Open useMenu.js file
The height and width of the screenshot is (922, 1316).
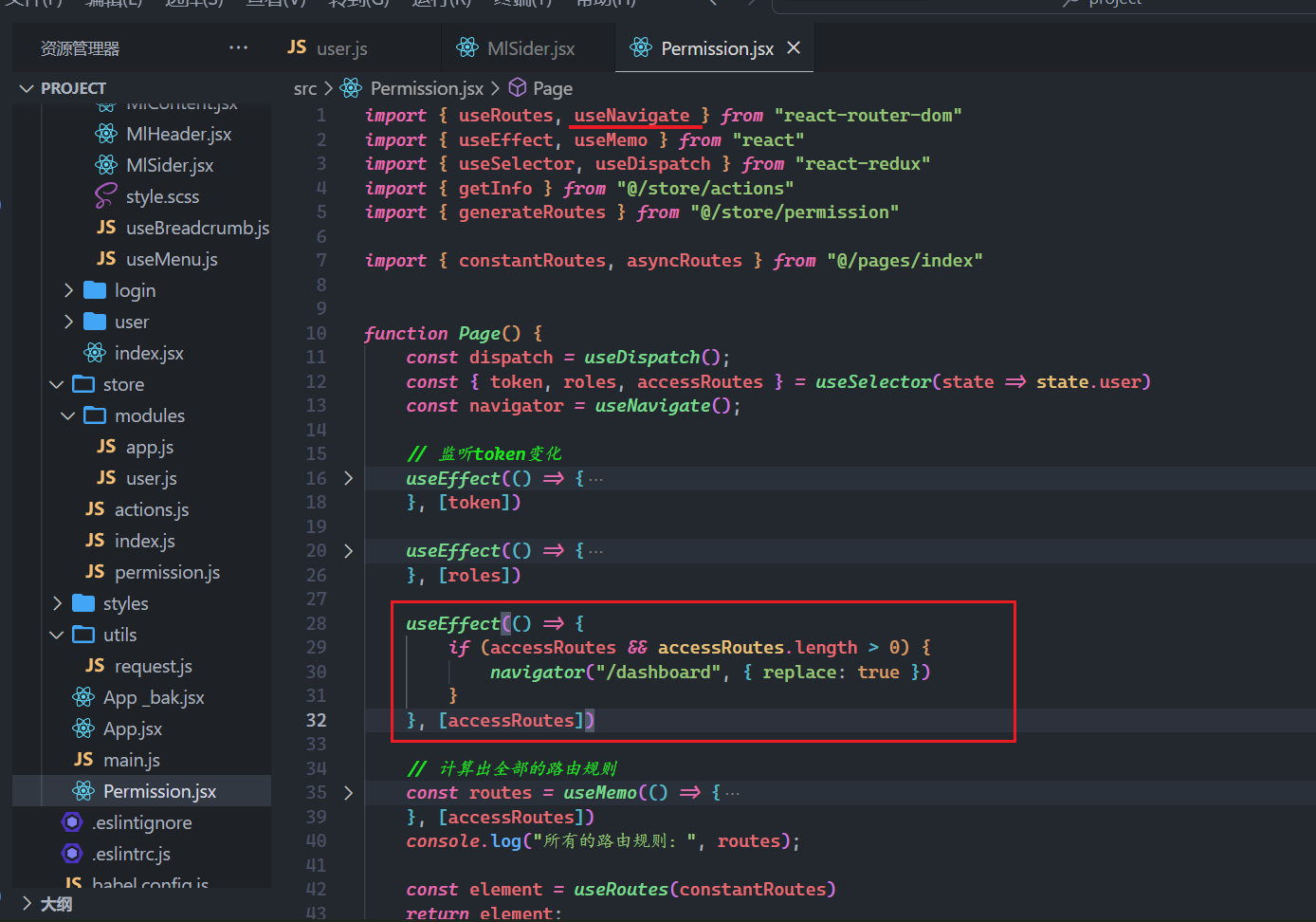[172, 259]
